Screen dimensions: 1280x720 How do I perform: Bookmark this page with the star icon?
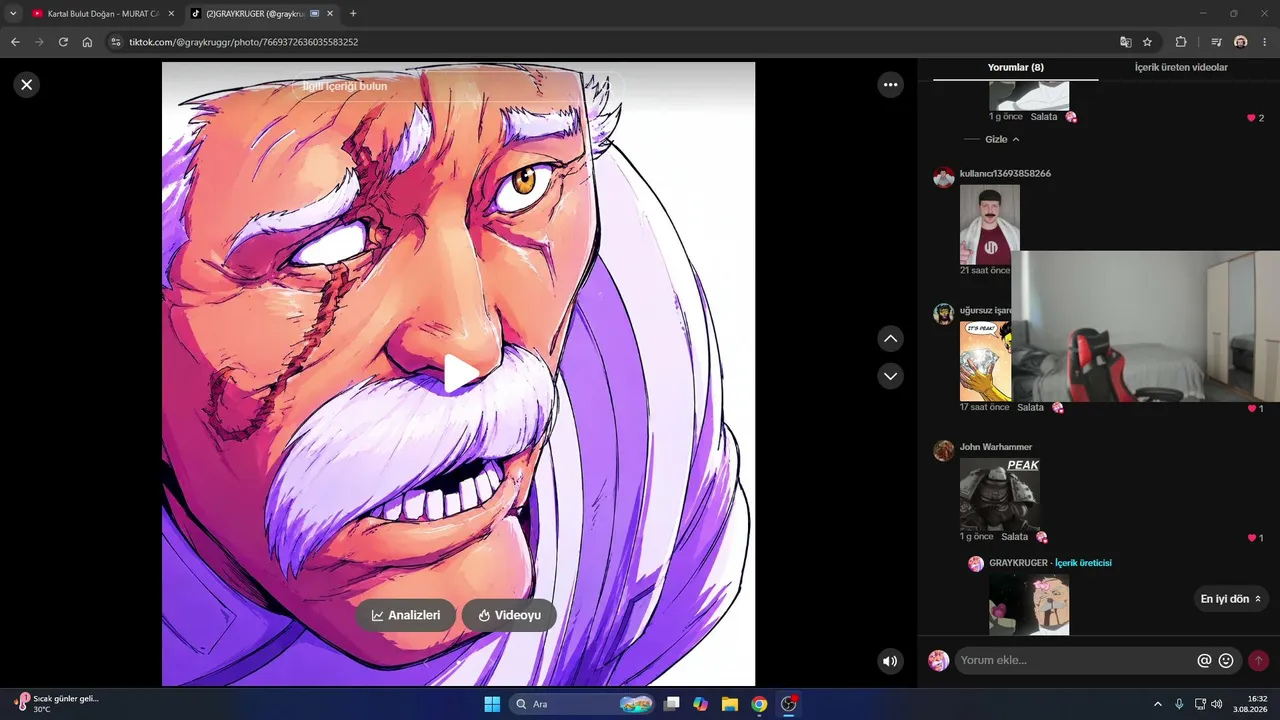[1147, 42]
